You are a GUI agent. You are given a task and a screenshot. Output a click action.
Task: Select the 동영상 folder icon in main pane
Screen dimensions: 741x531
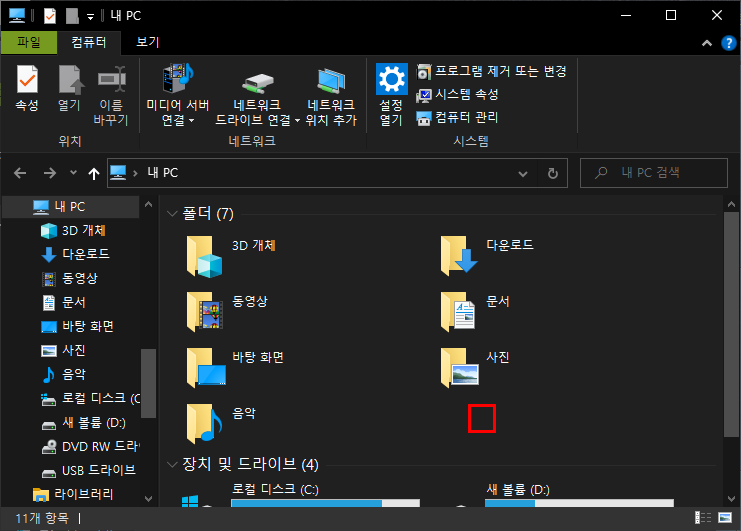pos(204,312)
